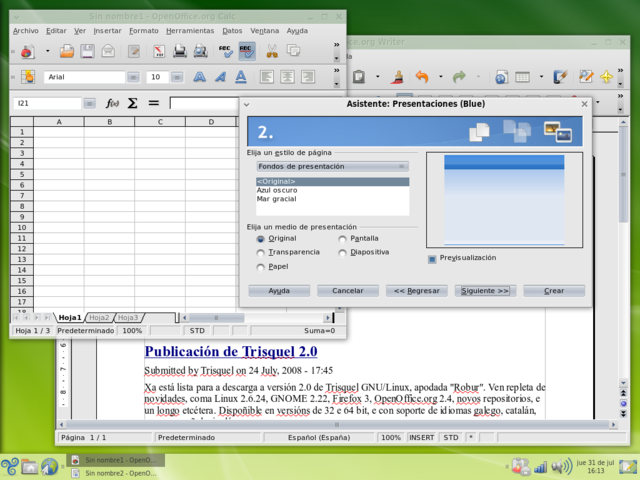This screenshot has height=480, width=640.
Task: Click the Redo arrow in Writer toolbar
Action: pos(459,77)
